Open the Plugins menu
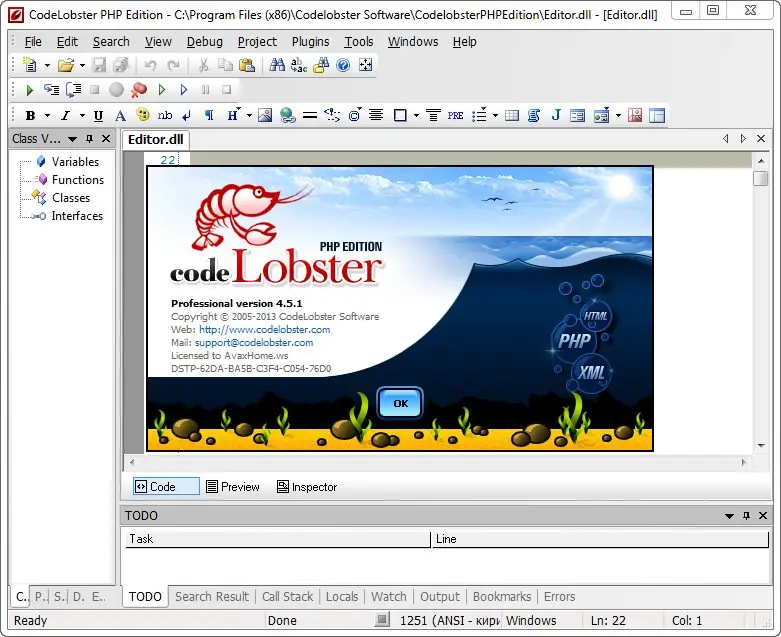 click(x=310, y=42)
